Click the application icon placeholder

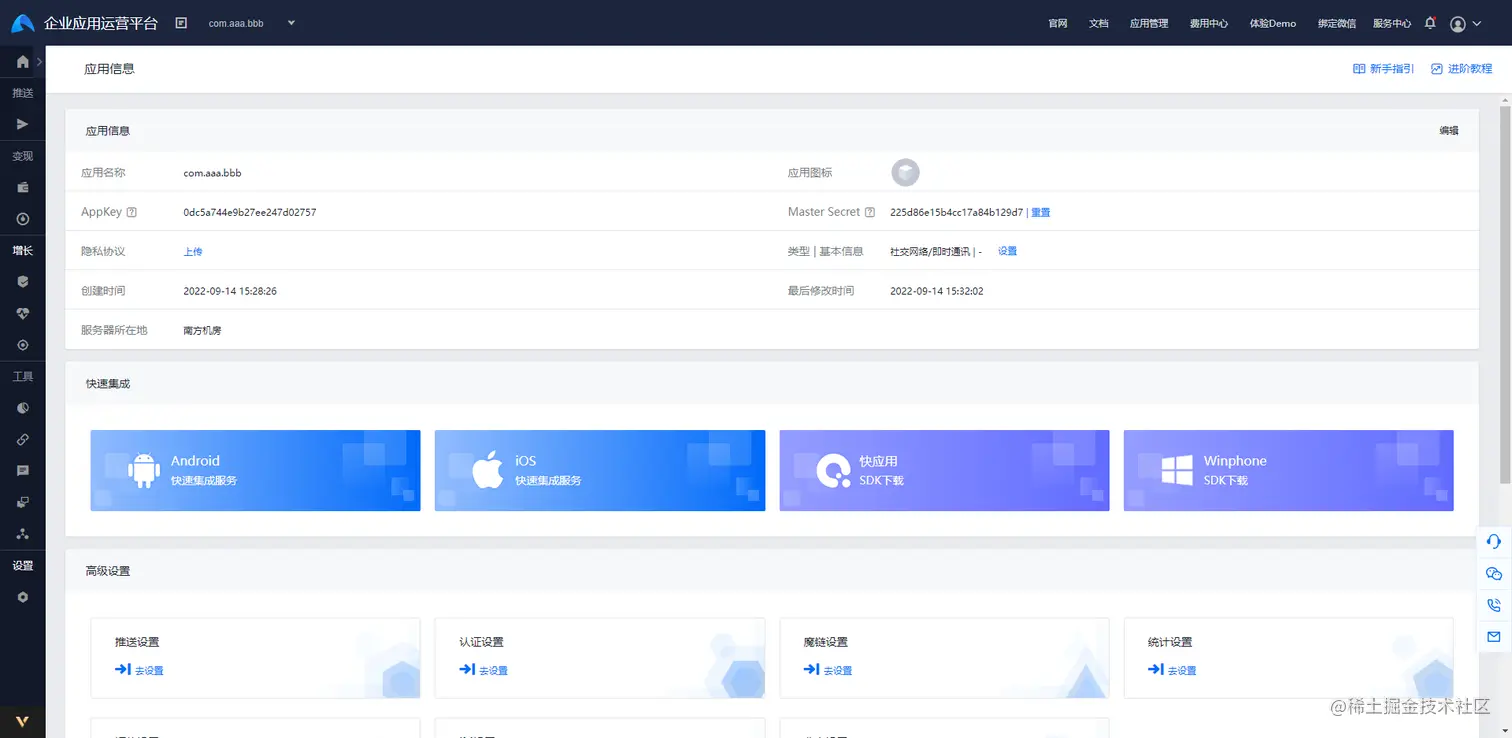[x=905, y=173]
